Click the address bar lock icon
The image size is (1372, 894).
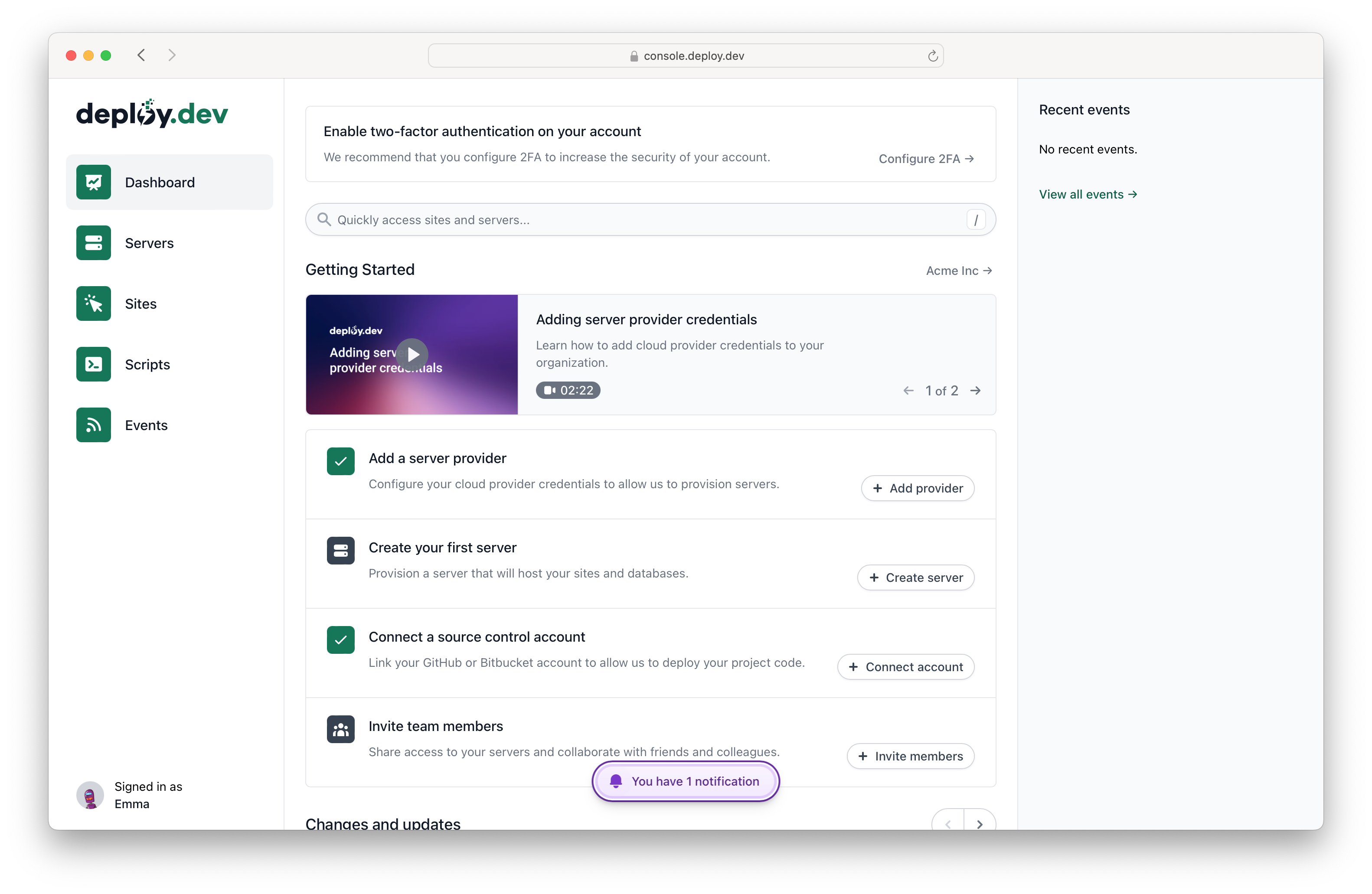point(634,56)
